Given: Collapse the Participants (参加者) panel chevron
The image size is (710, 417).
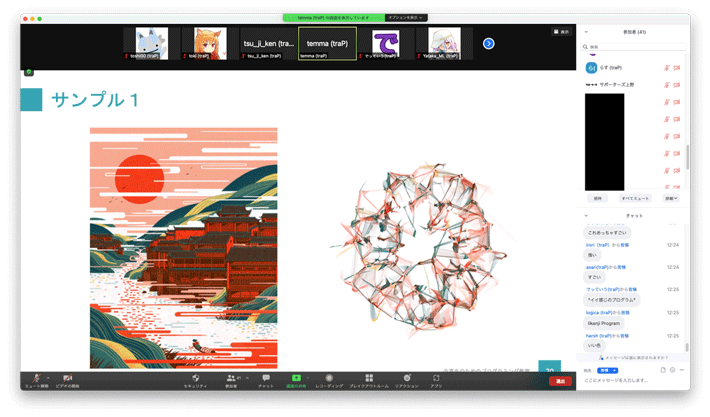Looking at the screenshot, I should (587, 32).
